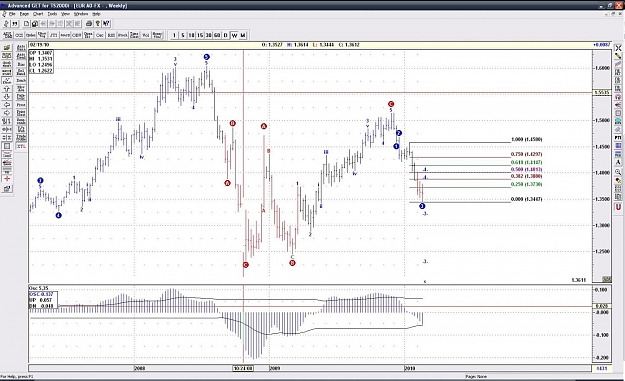625x381 pixels.
Task: Click the 2009 year label on time axis
Action: (x=275, y=368)
